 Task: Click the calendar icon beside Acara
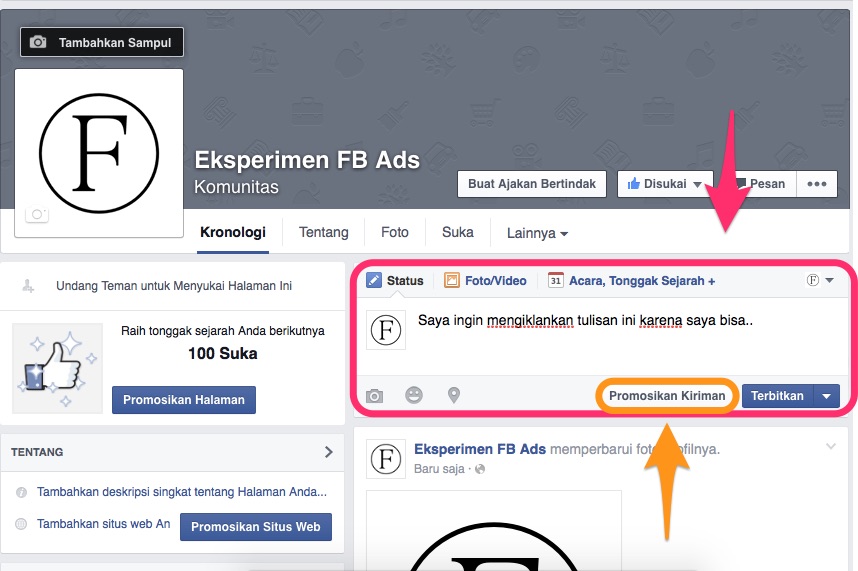[x=555, y=281]
